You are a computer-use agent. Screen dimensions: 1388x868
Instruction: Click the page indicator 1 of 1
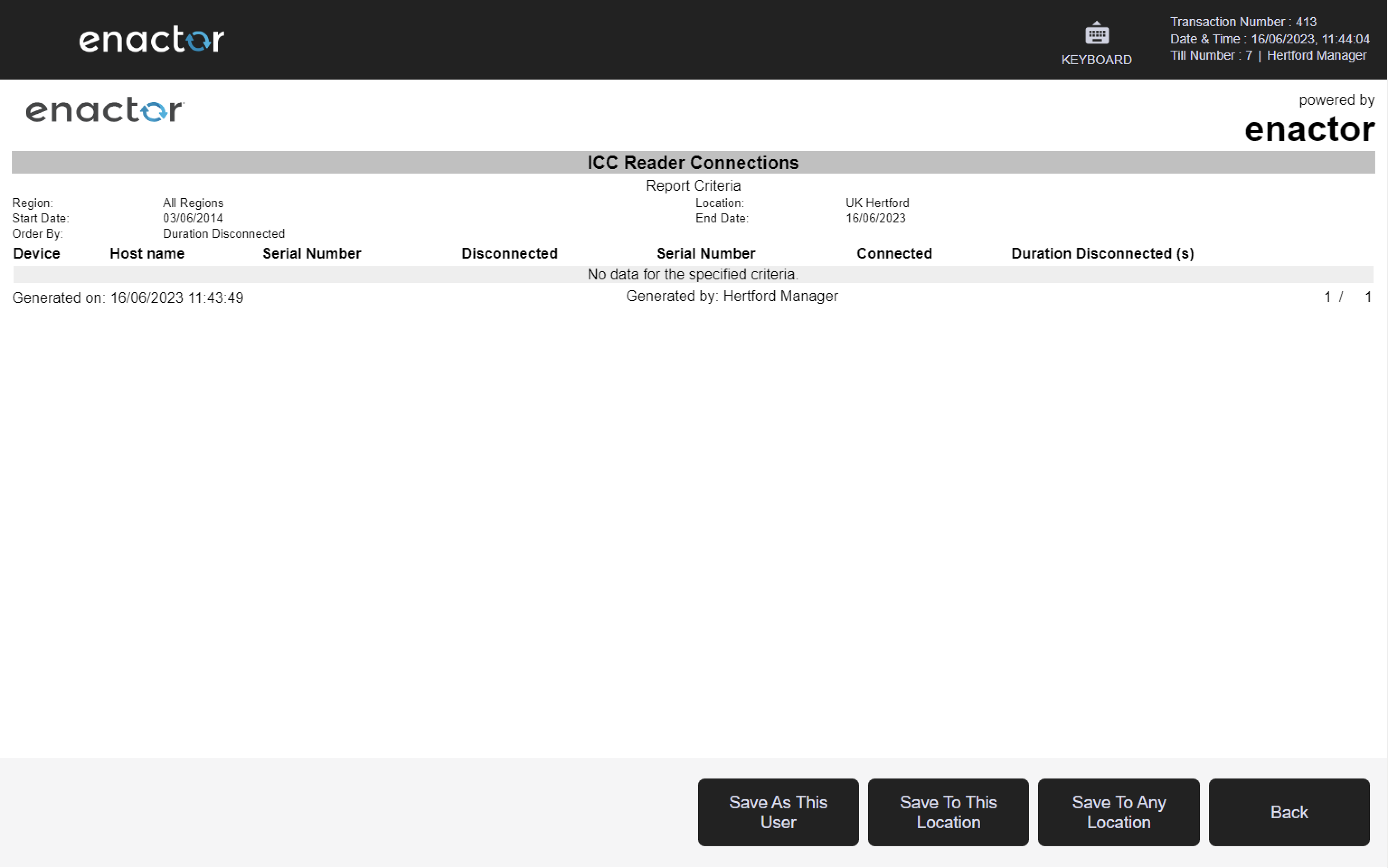click(1346, 297)
